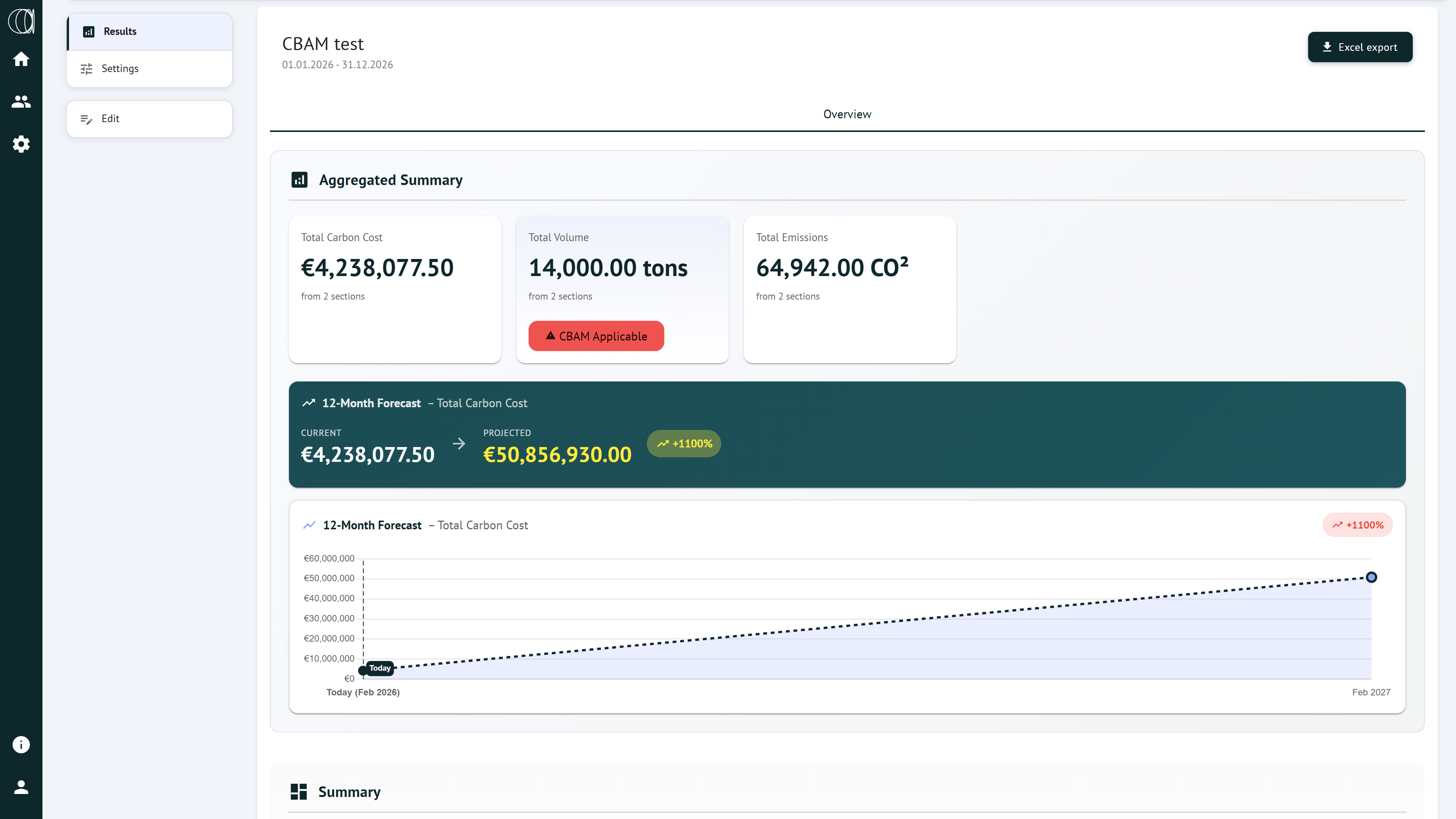
Task: Click the CBAM Applicable red badge
Action: tap(596, 336)
